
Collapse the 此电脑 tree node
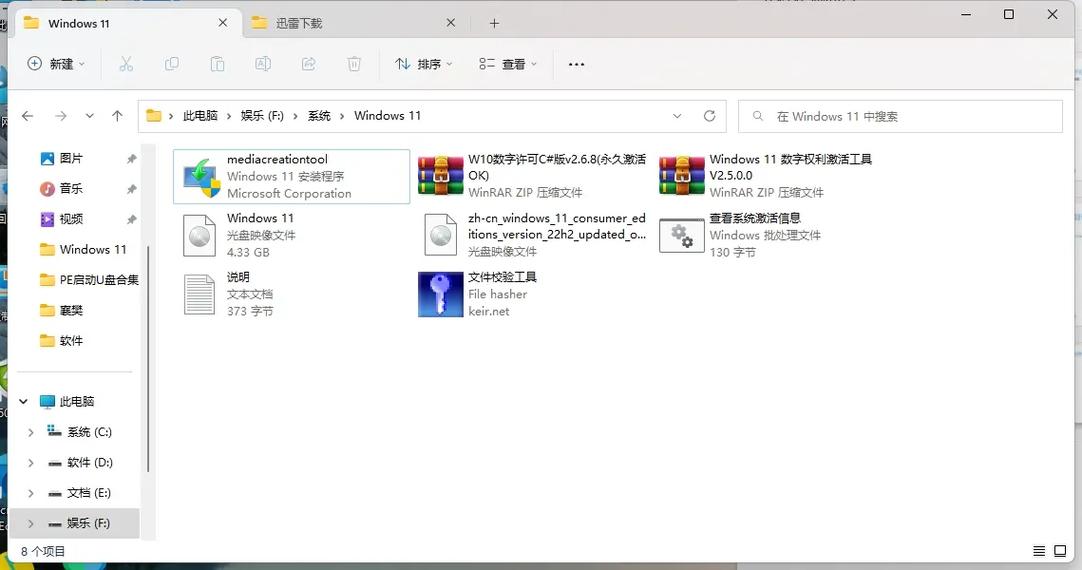(x=23, y=401)
